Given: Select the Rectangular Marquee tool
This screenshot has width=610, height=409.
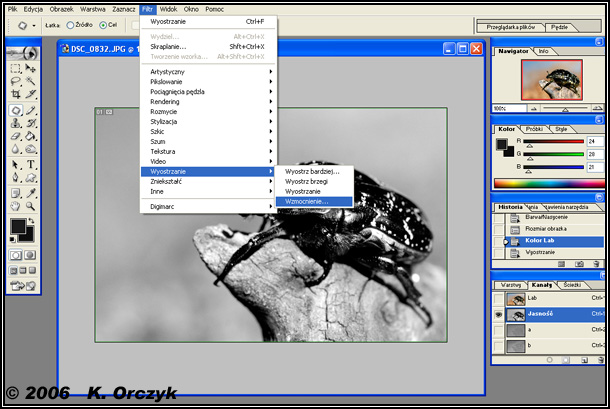Looking at the screenshot, I should coord(16,69).
